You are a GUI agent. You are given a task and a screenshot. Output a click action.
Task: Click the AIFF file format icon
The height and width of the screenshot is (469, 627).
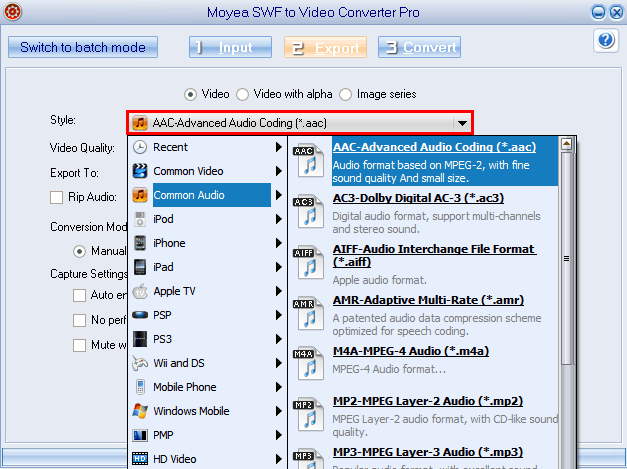coord(309,263)
